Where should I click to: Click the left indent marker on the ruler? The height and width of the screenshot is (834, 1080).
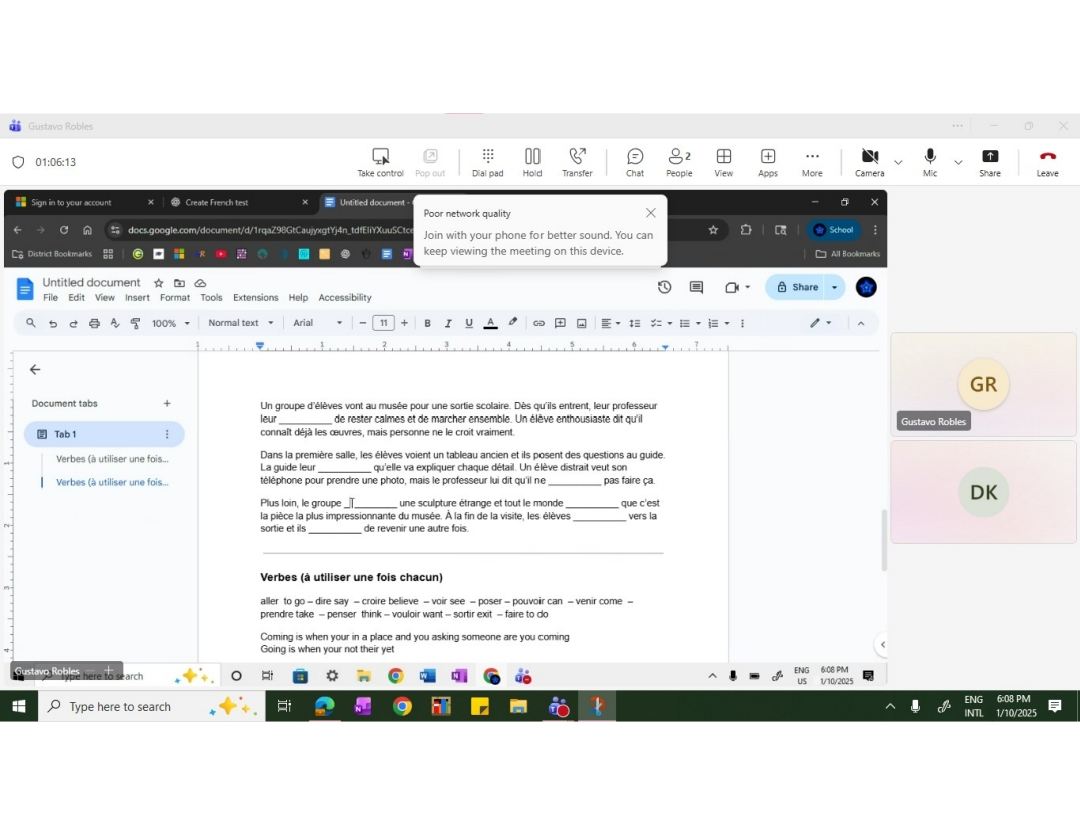point(260,346)
